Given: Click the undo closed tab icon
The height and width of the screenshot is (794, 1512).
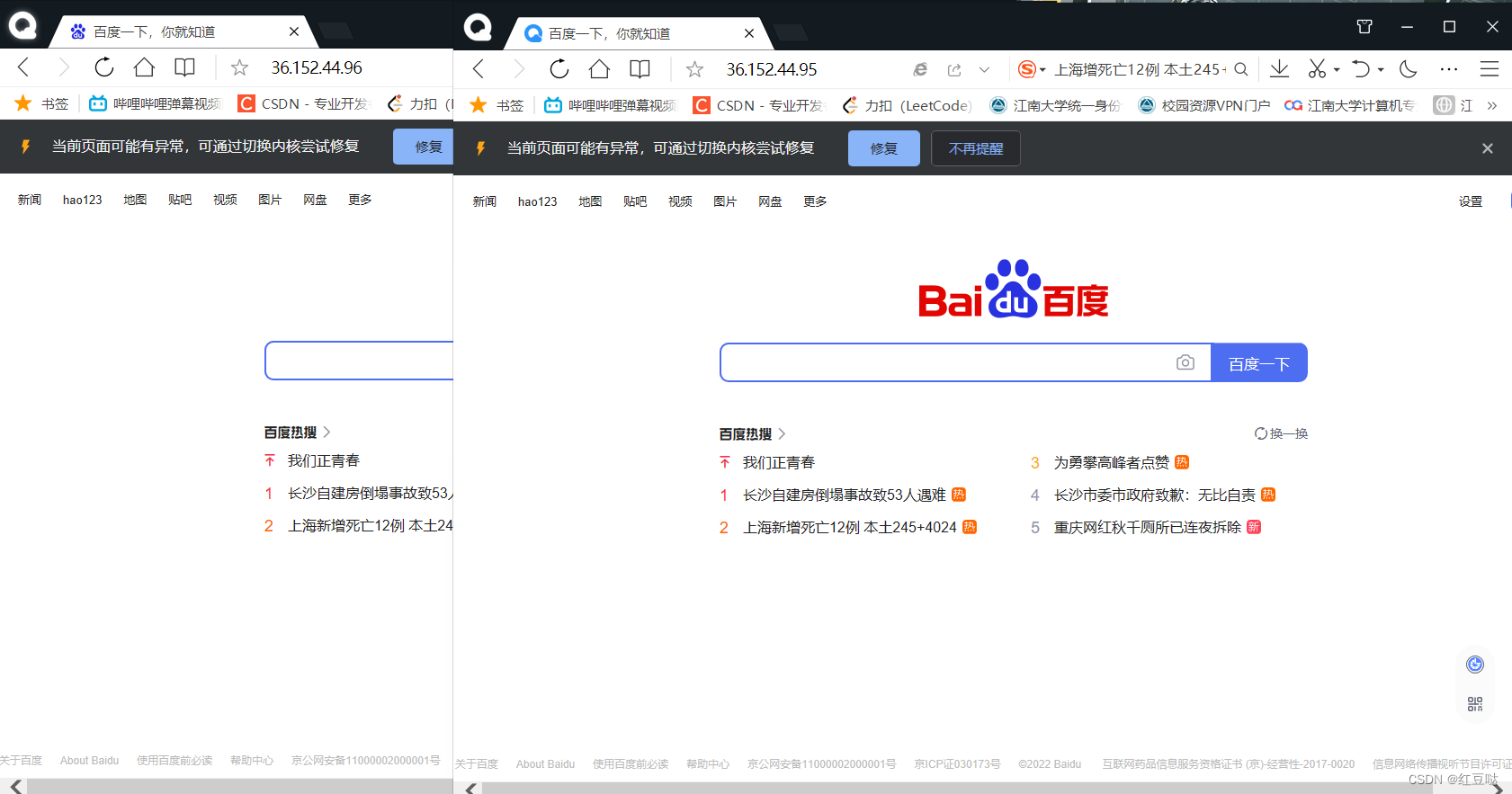Looking at the screenshot, I should 1361,69.
